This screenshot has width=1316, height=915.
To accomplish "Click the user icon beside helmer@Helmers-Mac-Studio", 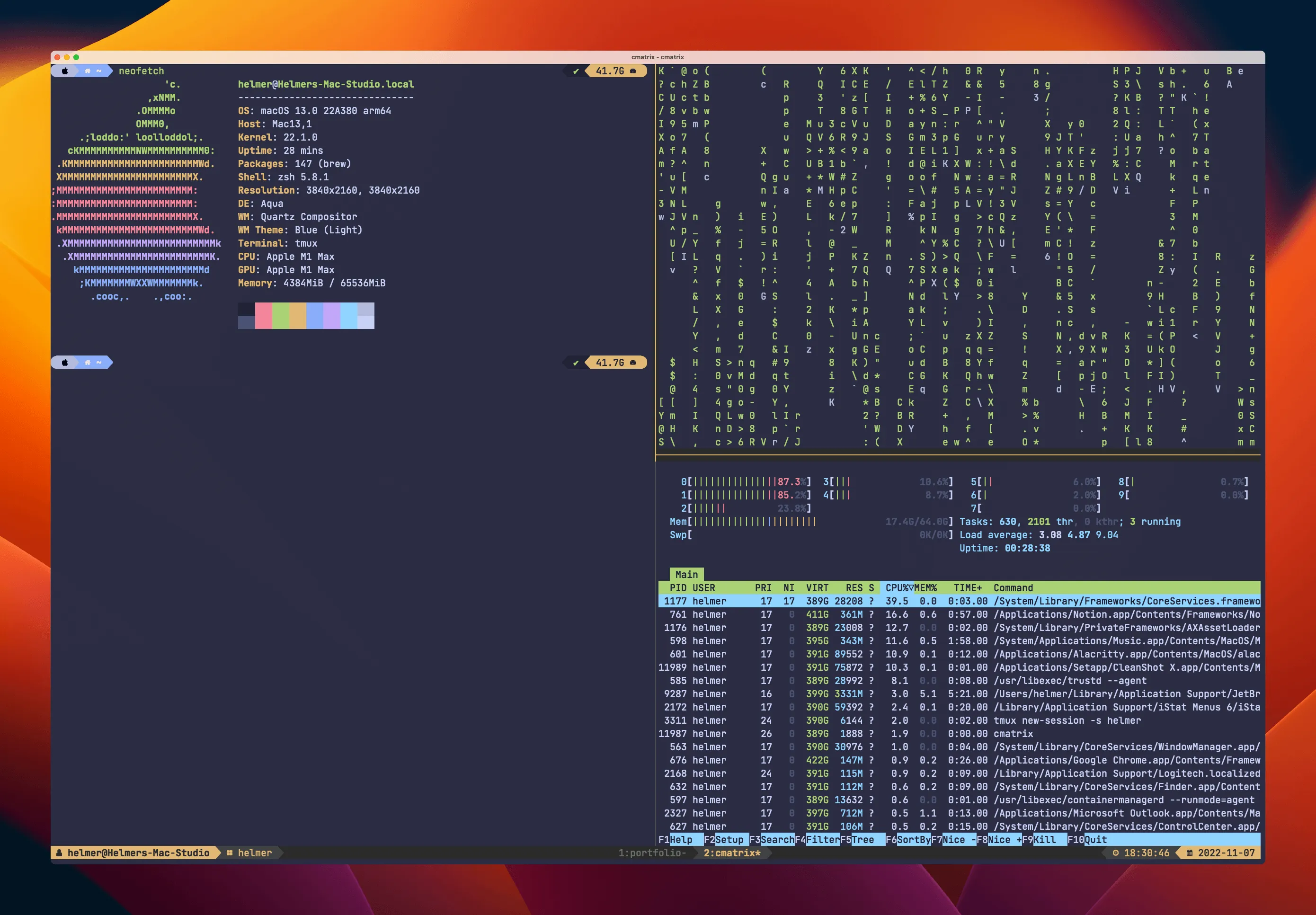I will point(59,853).
